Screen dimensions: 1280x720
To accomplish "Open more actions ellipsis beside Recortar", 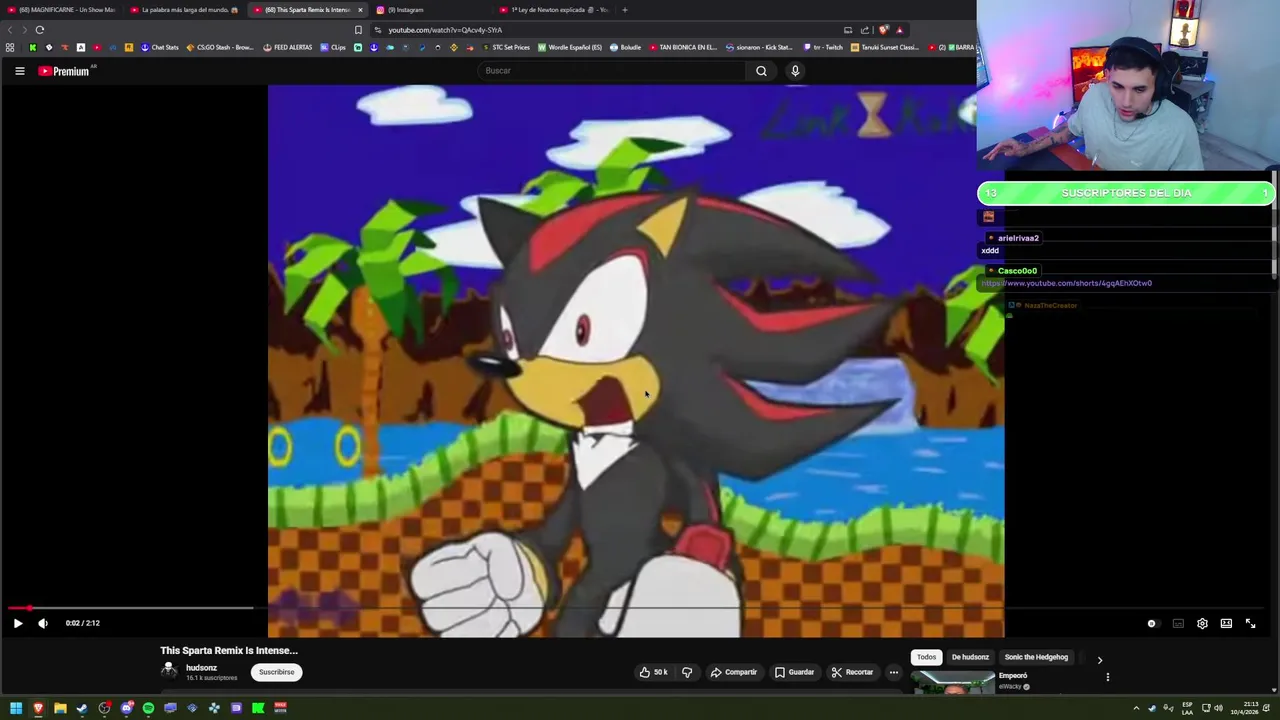I will (x=894, y=672).
